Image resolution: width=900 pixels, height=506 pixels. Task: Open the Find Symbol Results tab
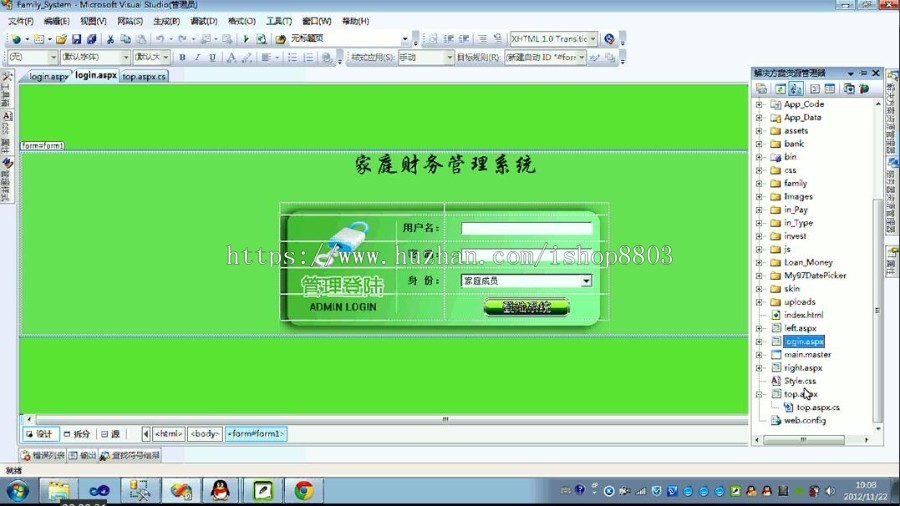(130, 456)
